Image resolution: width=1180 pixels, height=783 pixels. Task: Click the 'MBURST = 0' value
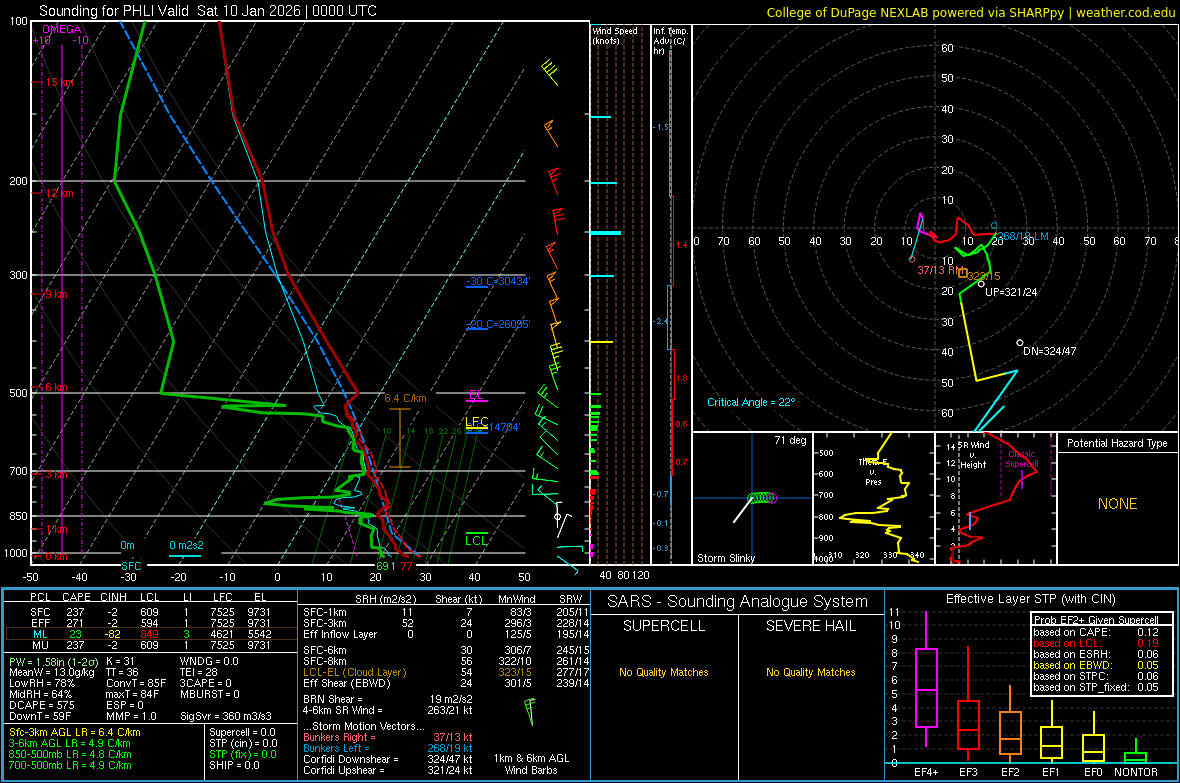point(210,694)
